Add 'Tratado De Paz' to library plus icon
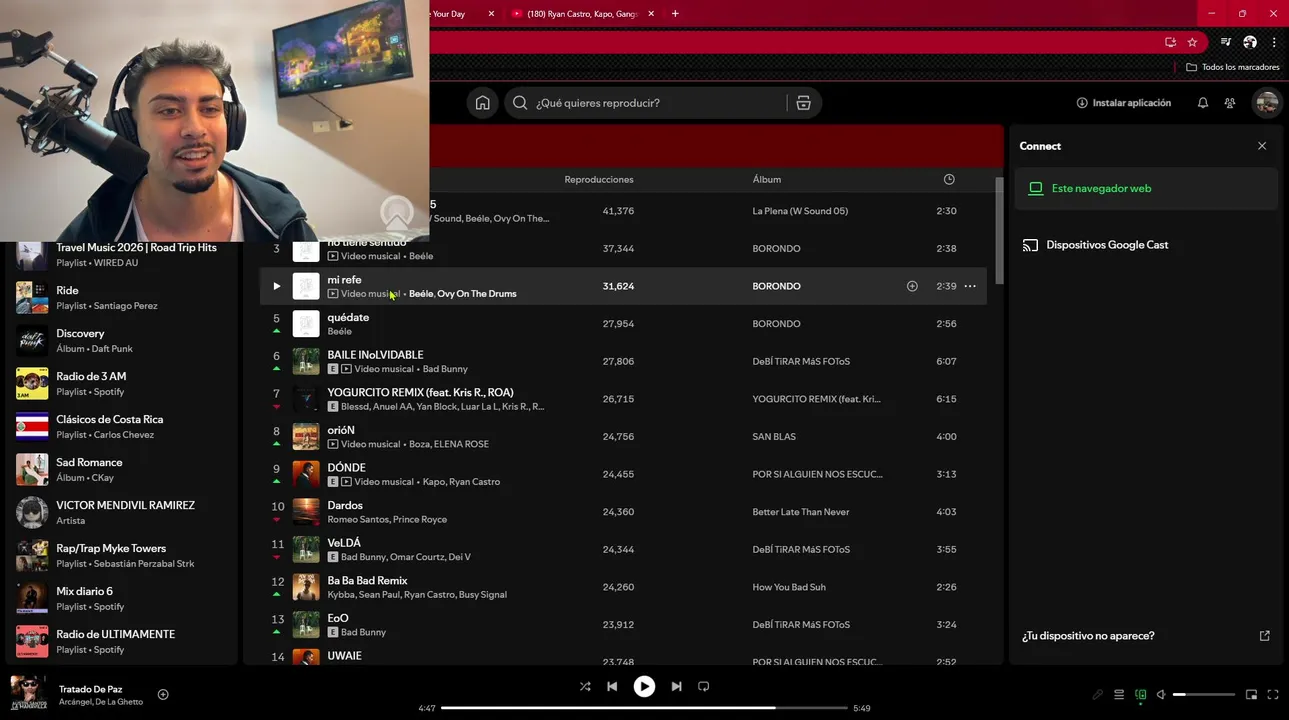1289x720 pixels. point(163,695)
